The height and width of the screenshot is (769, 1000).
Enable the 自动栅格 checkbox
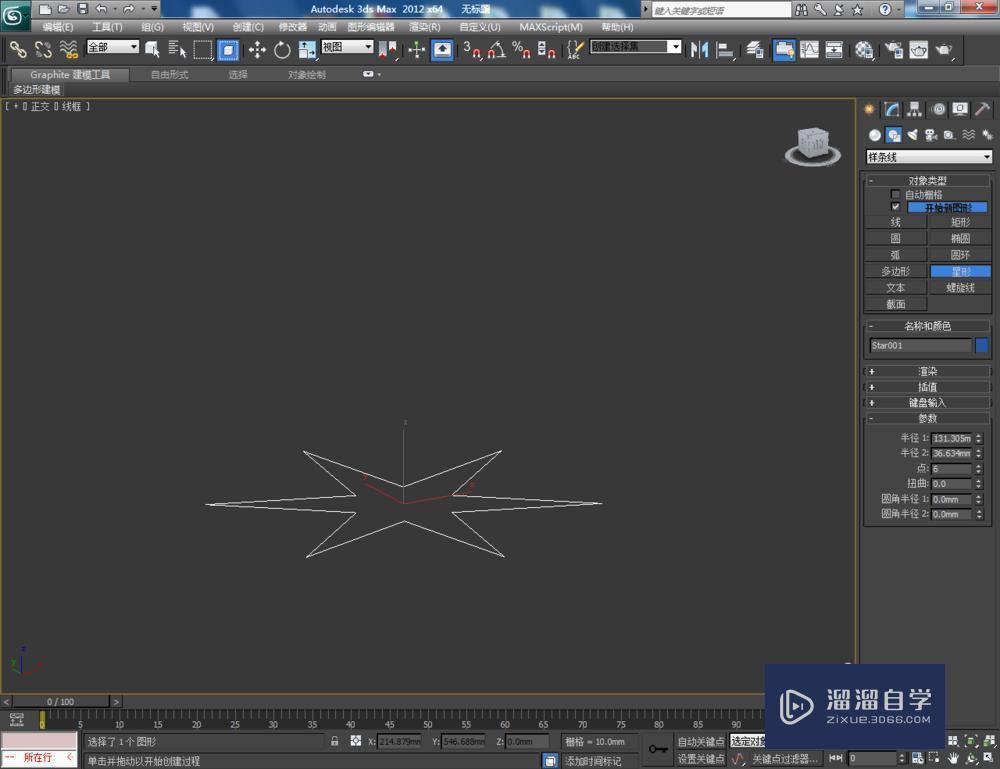pos(895,193)
